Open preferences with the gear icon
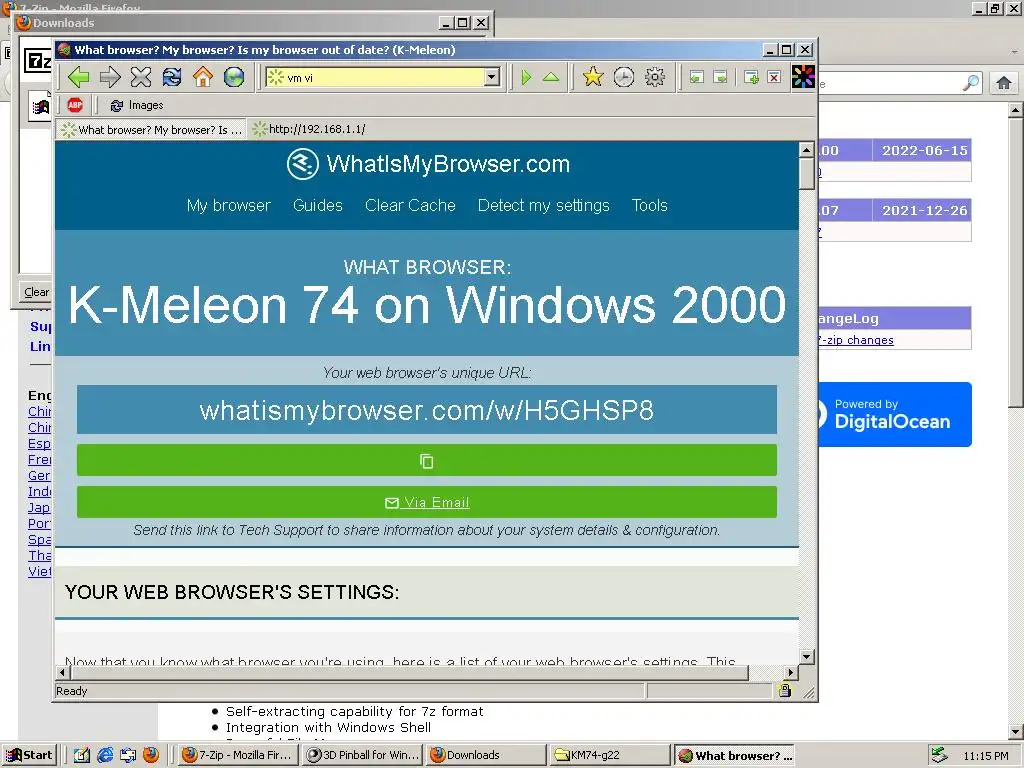Viewport: 1024px width, 768px height. pyautogui.click(x=655, y=77)
